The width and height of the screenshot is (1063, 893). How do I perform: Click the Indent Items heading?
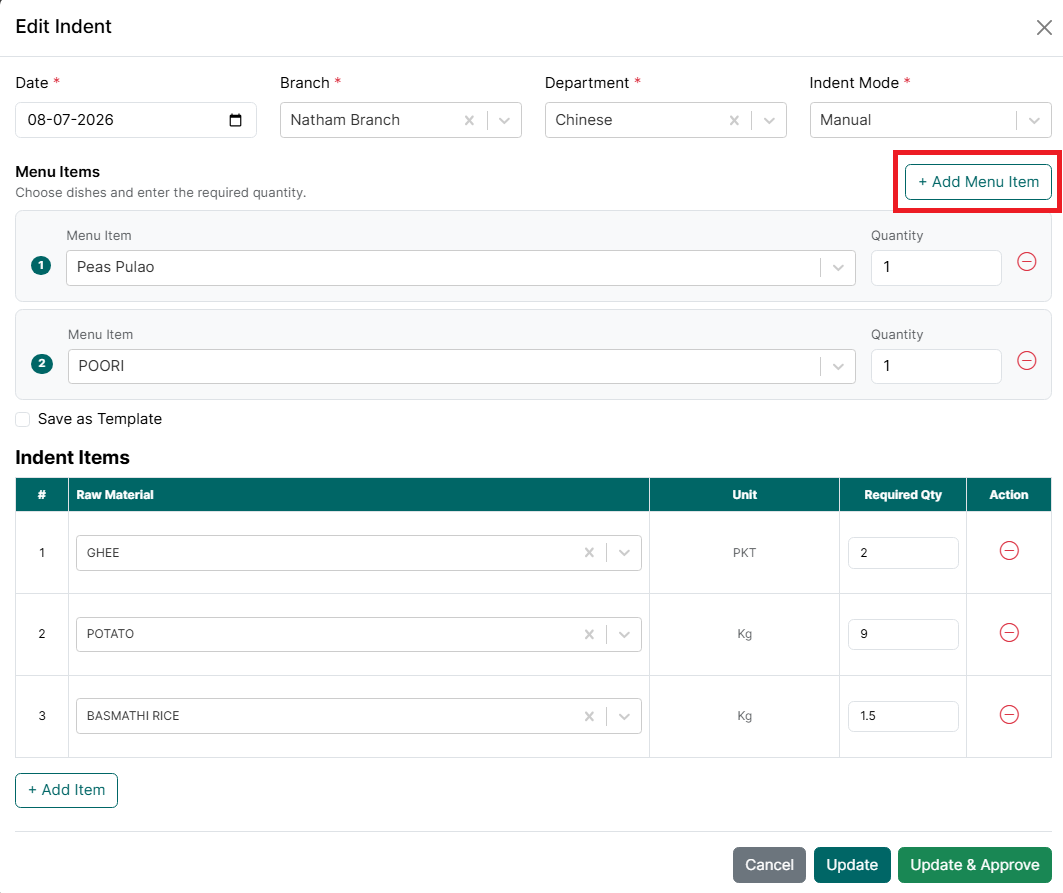73,458
